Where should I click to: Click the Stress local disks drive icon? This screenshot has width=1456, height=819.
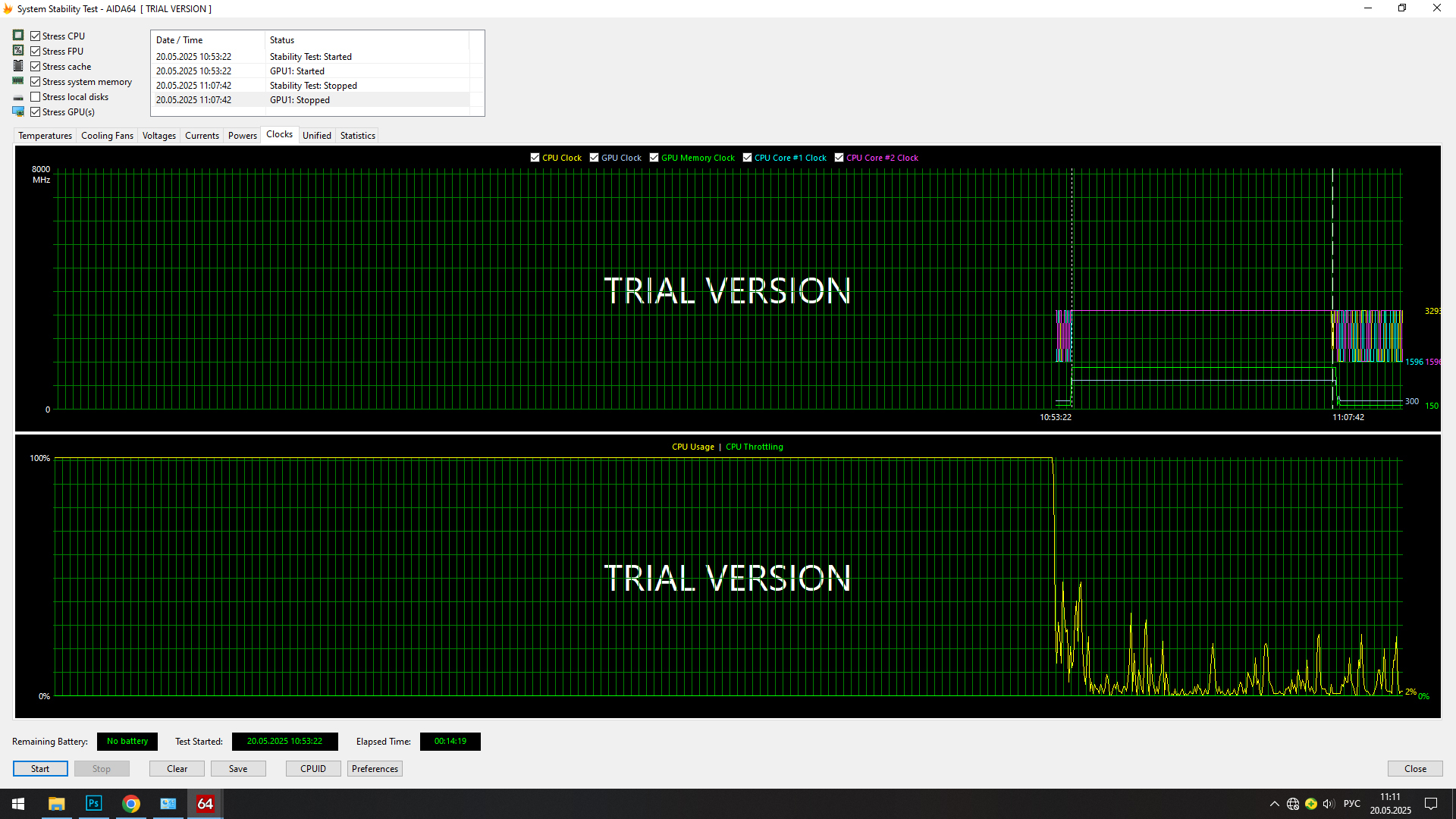point(18,97)
